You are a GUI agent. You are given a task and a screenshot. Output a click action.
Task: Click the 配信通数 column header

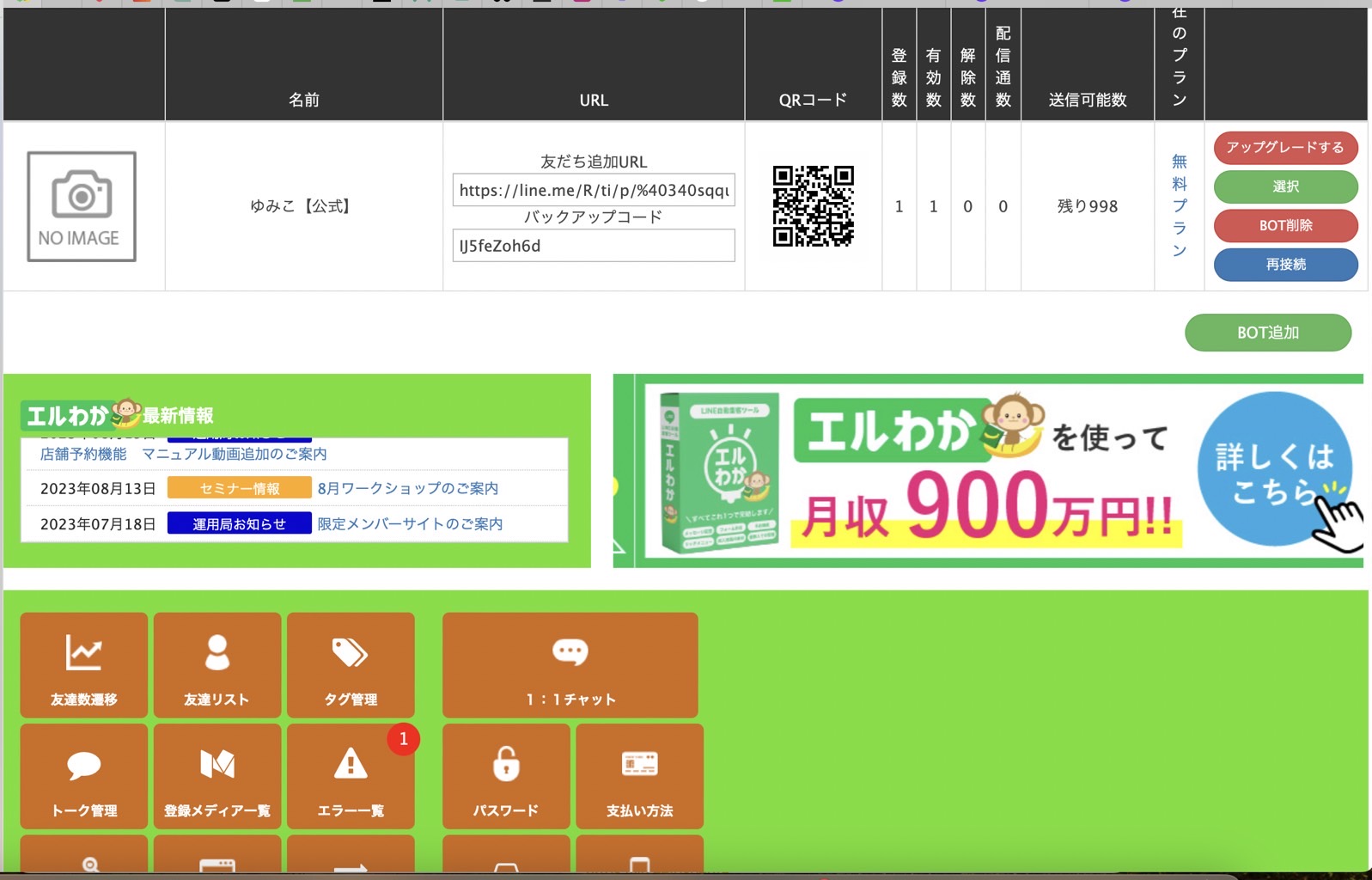point(1003,66)
